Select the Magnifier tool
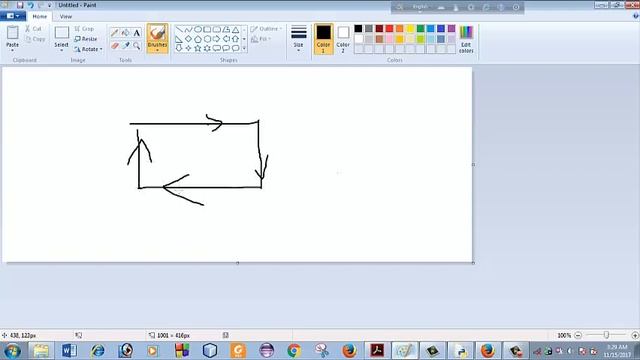This screenshot has height=360, width=640. [x=136, y=46]
